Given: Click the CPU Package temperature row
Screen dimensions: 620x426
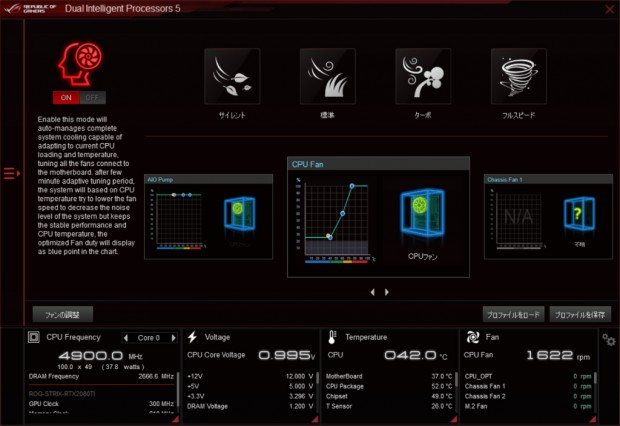Looking at the screenshot, I should 389,386.
